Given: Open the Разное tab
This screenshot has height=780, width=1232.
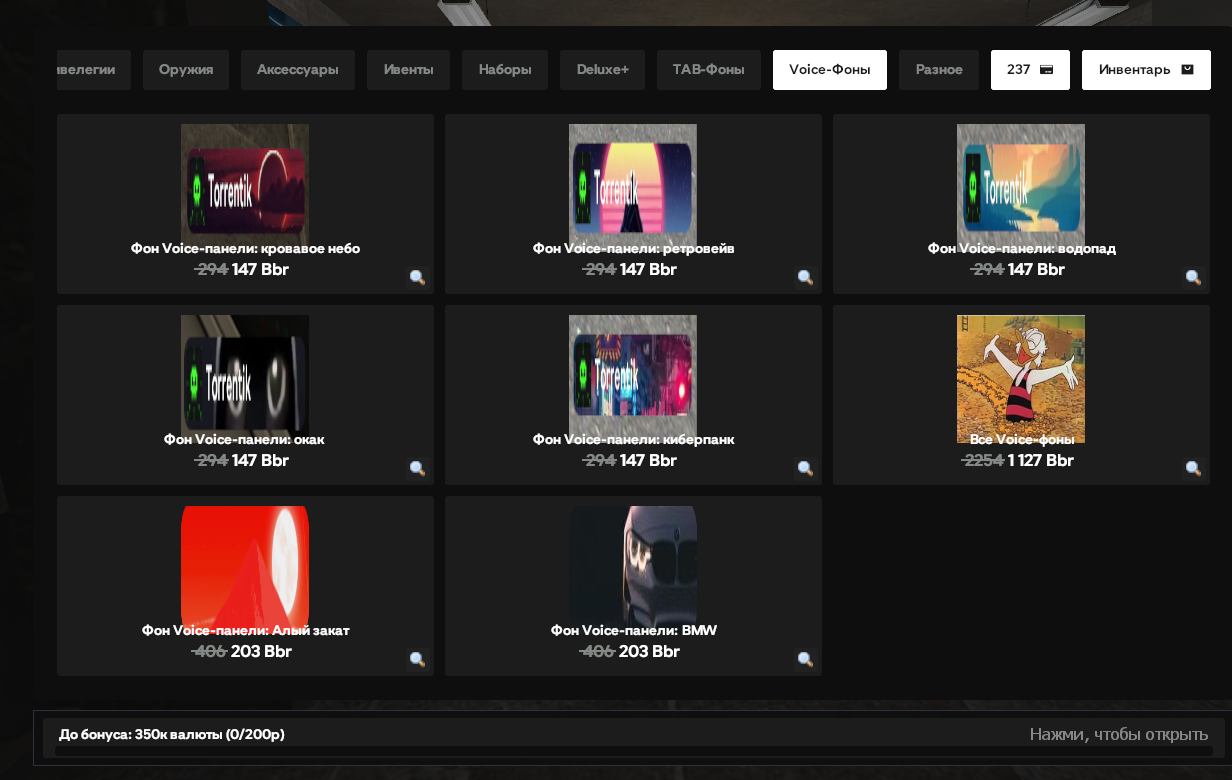Looking at the screenshot, I should point(939,70).
